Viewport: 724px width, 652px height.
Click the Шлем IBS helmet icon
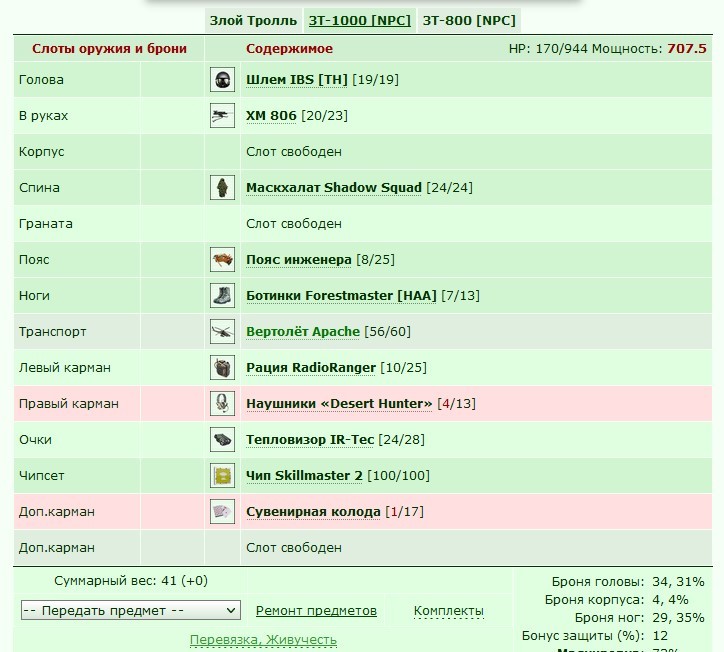(x=223, y=79)
